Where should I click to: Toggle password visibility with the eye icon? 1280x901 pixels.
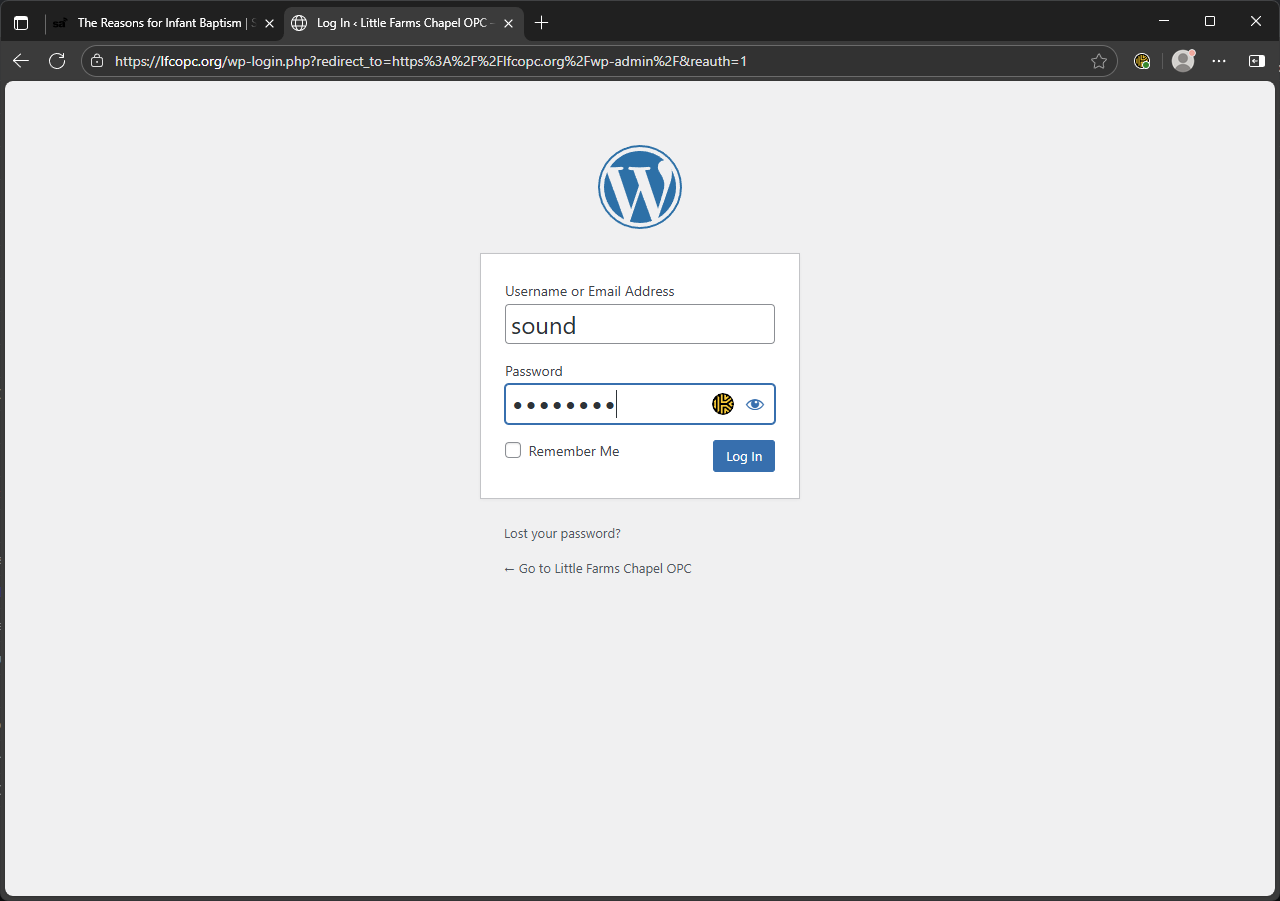[755, 404]
